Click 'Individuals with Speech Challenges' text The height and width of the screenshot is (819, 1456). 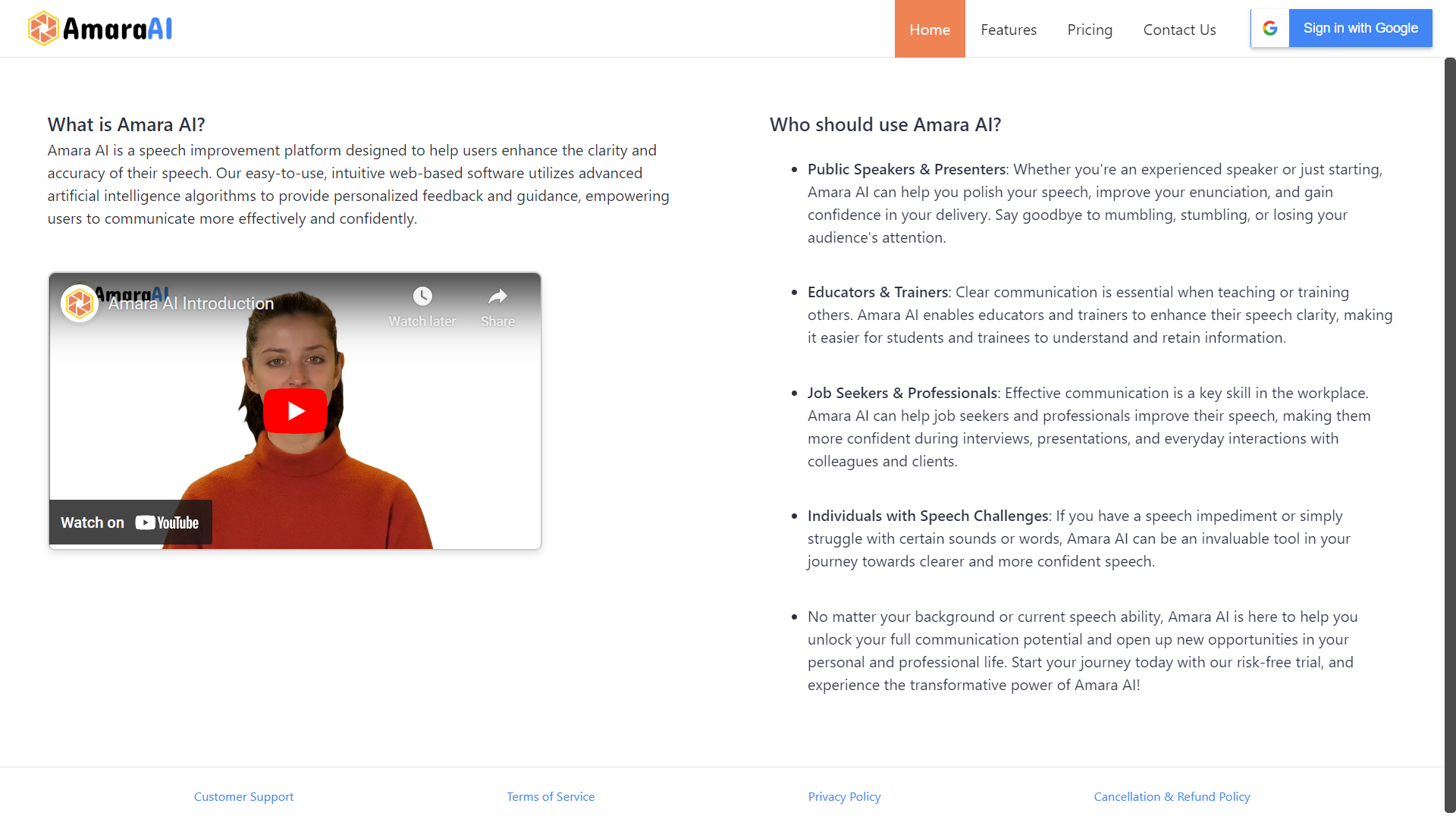[927, 516]
